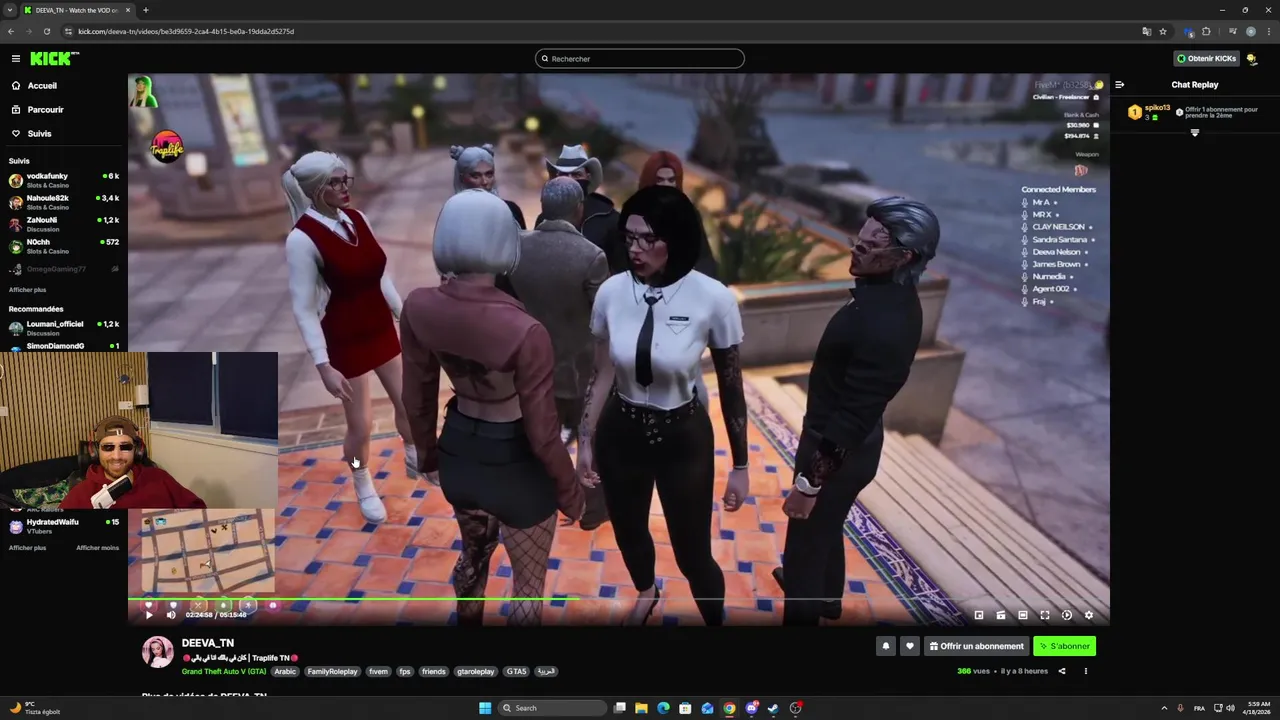This screenshot has height=720, width=1280.
Task: Select the FamilyRoleplay tag
Action: click(x=332, y=672)
